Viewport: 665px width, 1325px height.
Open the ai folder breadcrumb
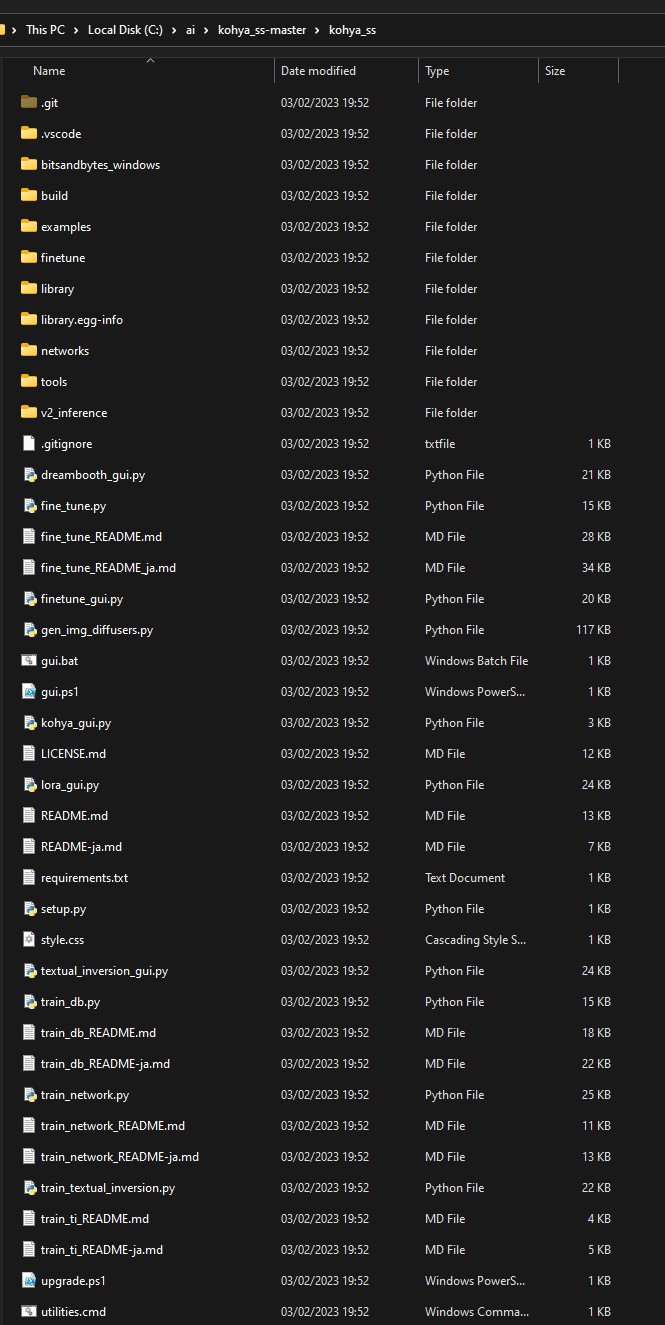pos(191,30)
